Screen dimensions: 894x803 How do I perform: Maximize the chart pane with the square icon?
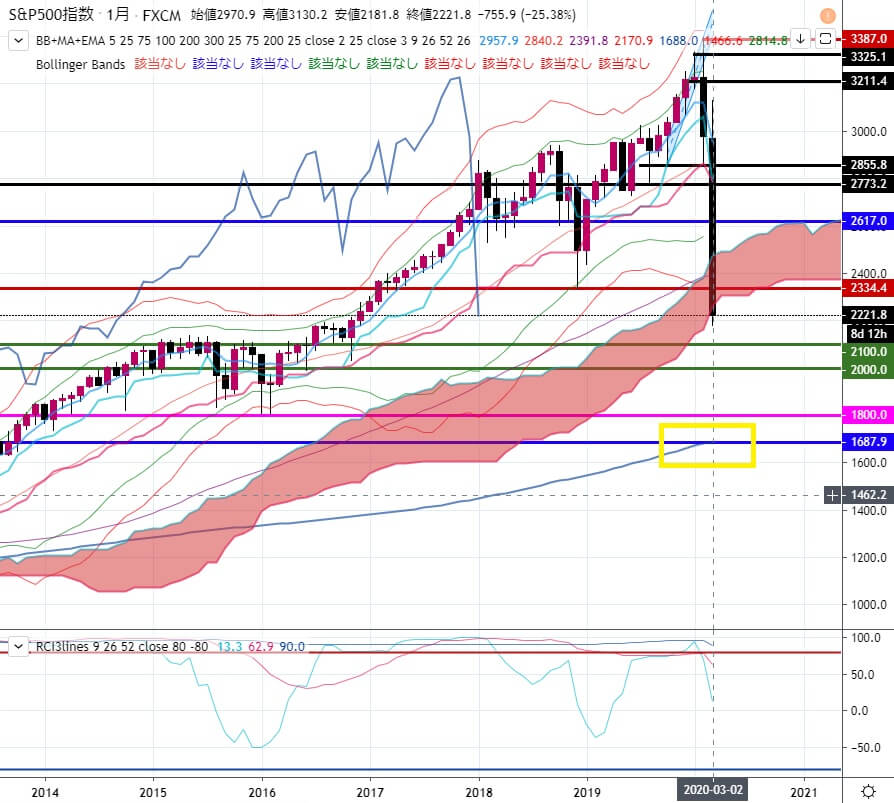[824, 39]
